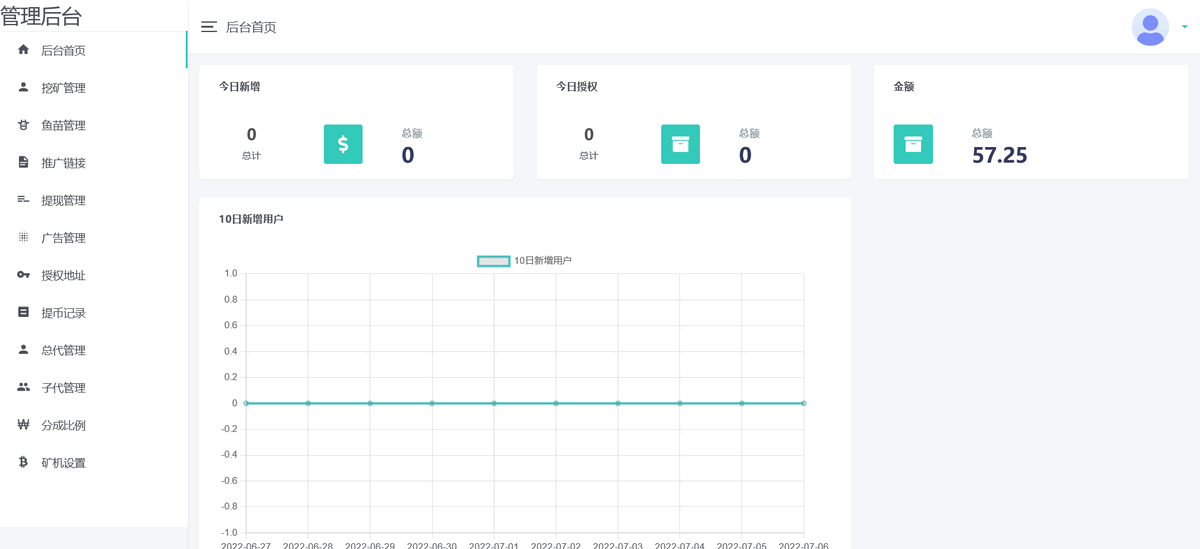Select 推广链接 in the sidebar
1200x549 pixels.
click(x=93, y=163)
